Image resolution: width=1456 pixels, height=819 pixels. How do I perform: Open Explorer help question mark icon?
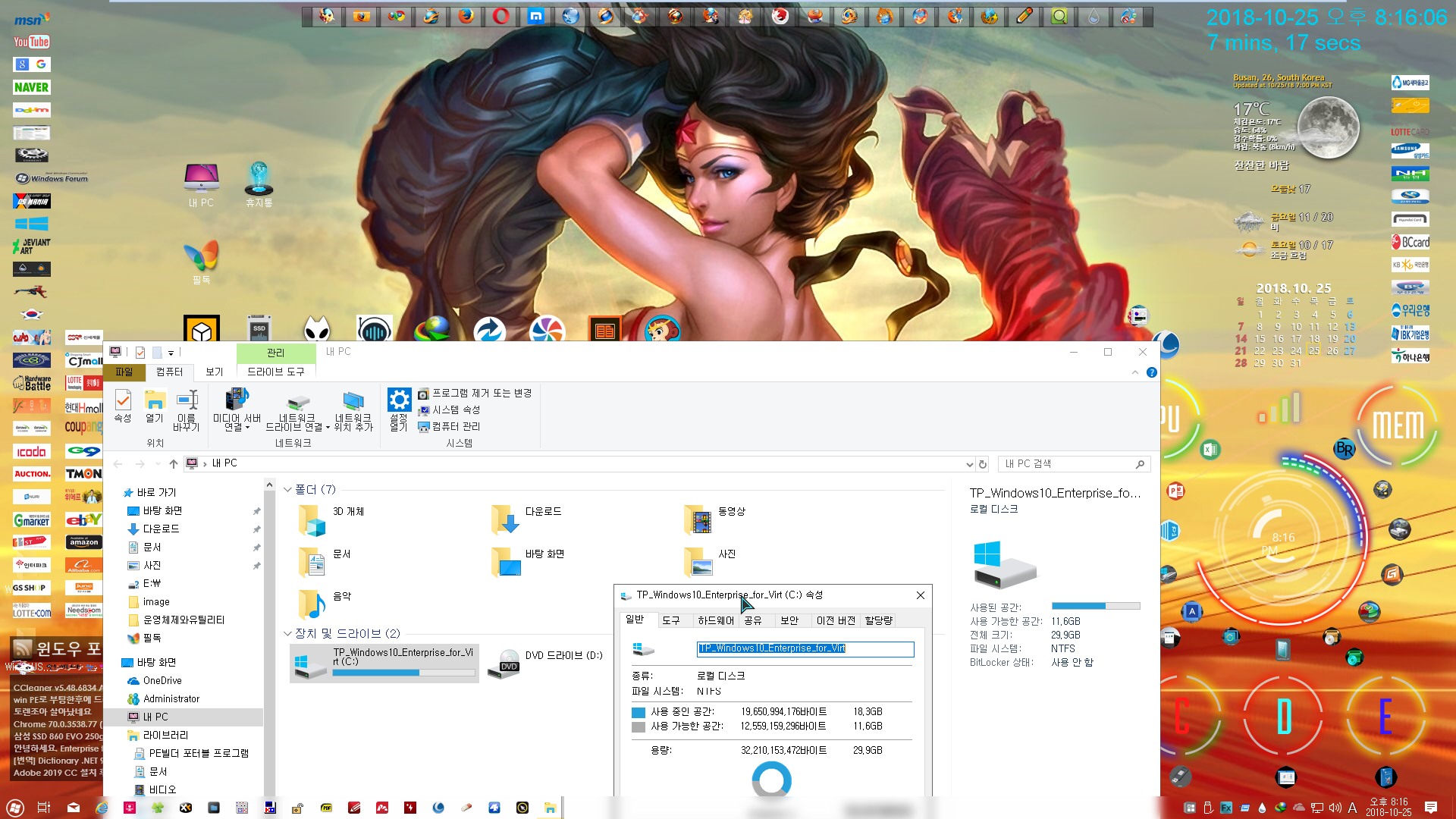coord(1151,372)
